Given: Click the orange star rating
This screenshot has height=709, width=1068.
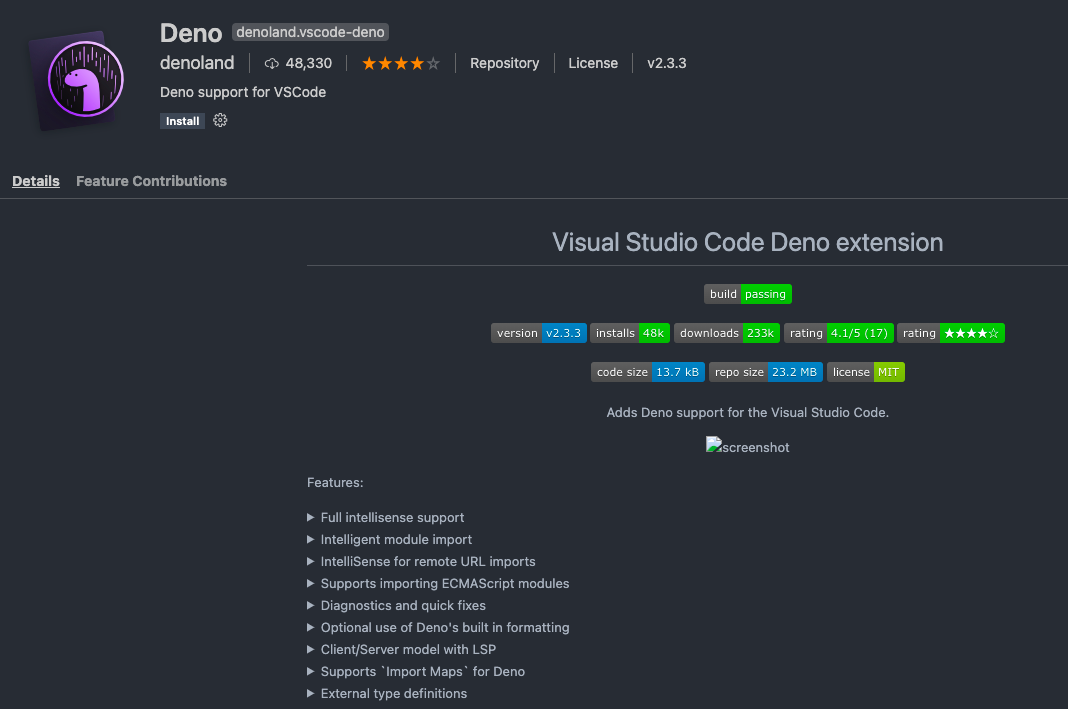Looking at the screenshot, I should (400, 63).
